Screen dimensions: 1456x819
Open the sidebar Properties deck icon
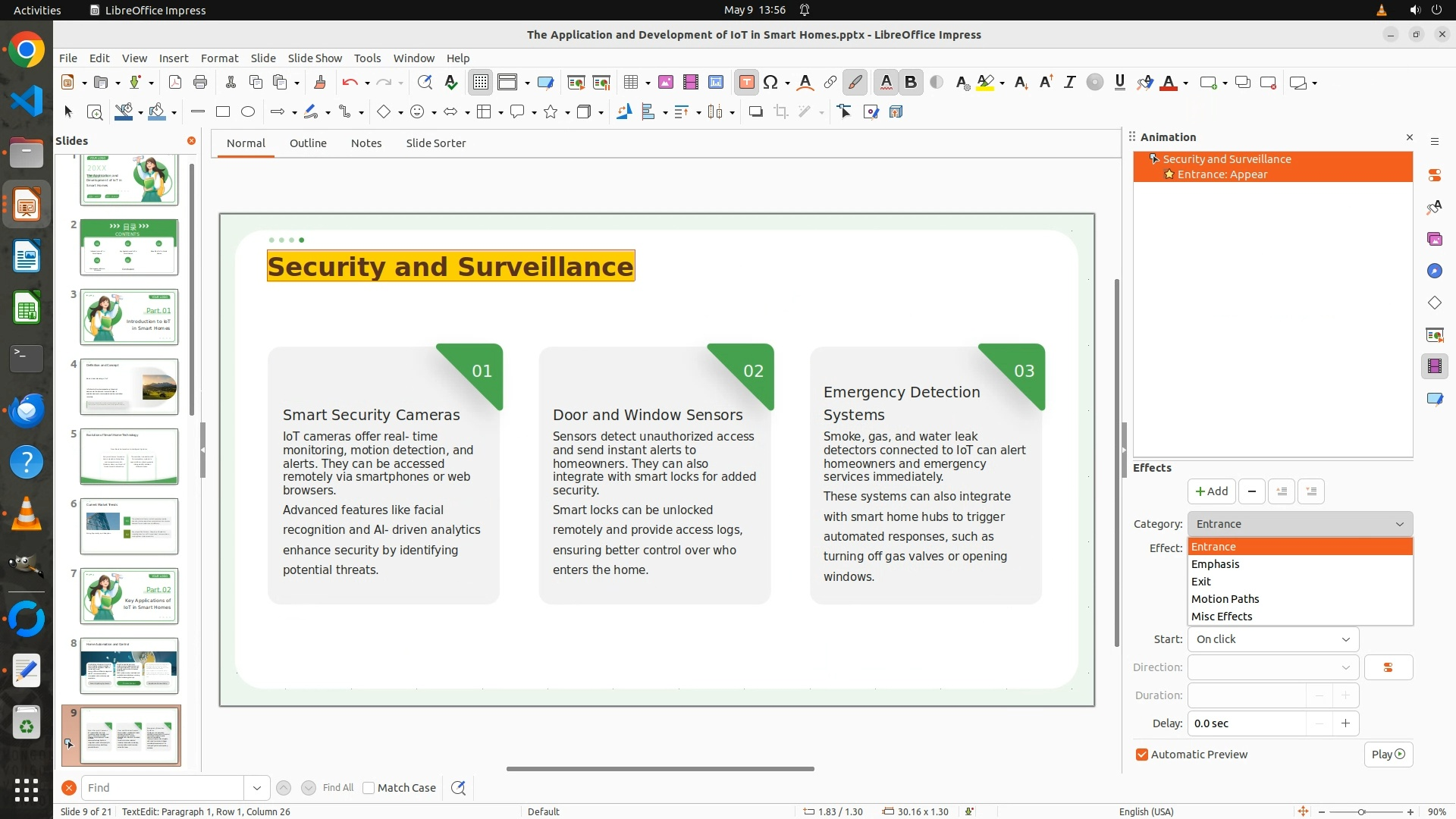coord(1434,175)
